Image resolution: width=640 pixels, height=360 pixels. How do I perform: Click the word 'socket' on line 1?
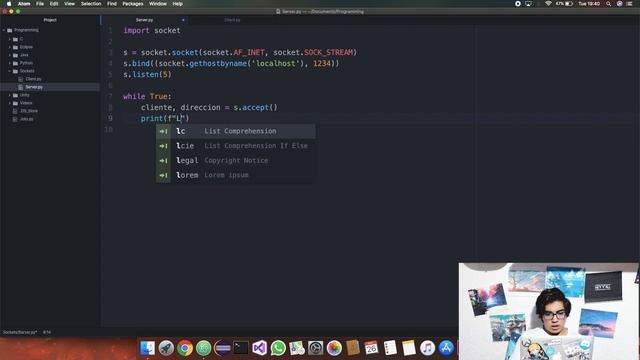(x=167, y=31)
